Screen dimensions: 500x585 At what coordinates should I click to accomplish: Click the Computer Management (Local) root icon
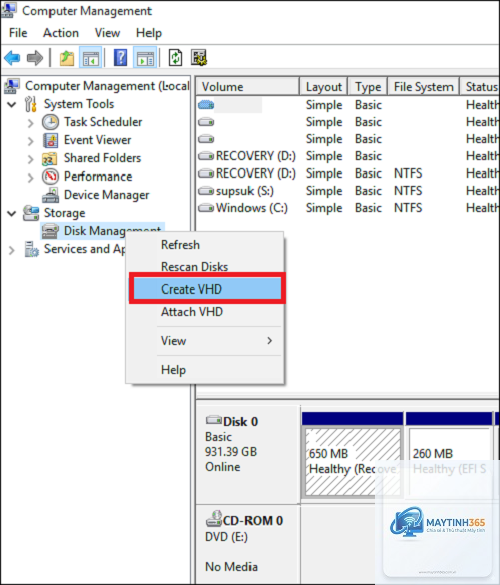pos(11,86)
